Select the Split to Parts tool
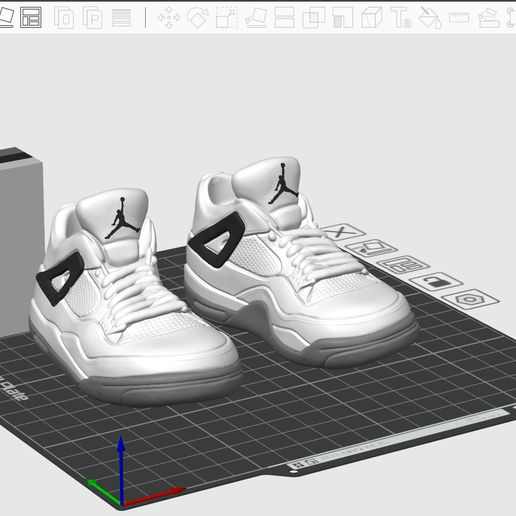Viewport: 516px width, 516px height. [x=92, y=18]
